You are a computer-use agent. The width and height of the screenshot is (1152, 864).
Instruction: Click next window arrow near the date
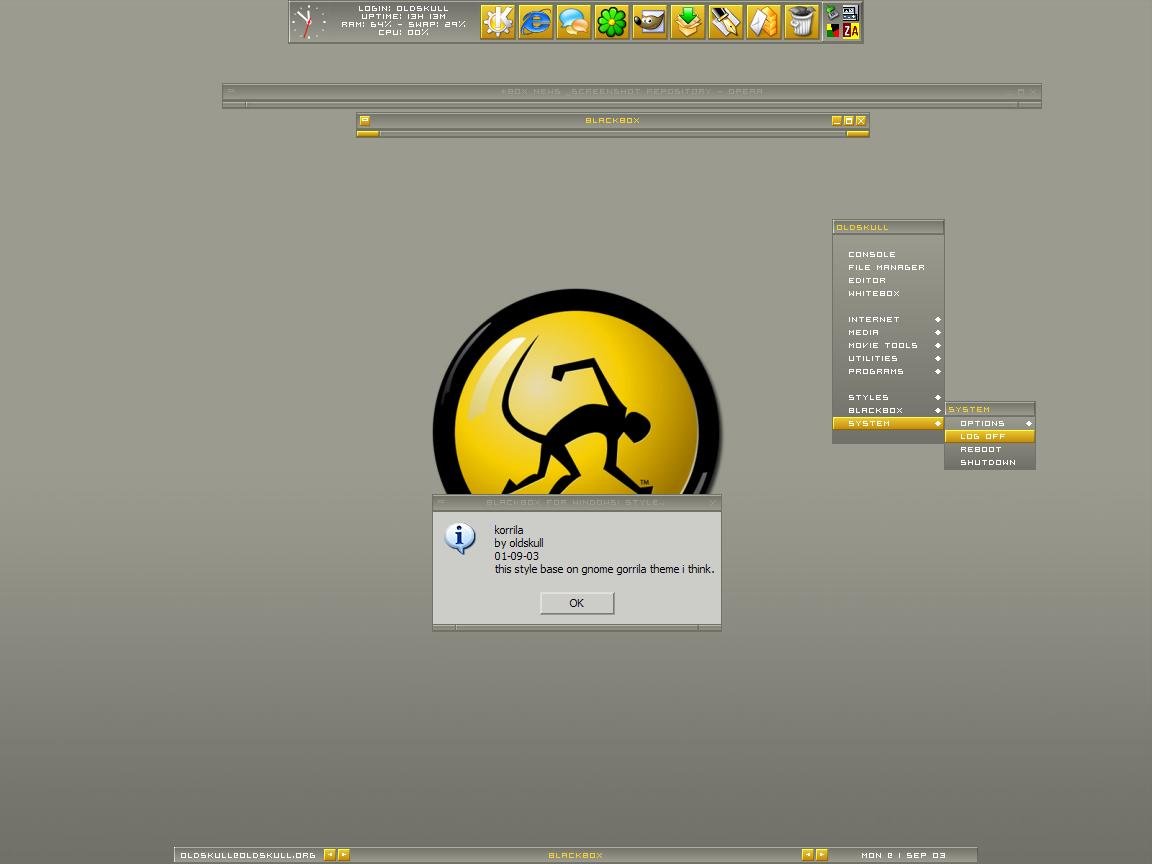(x=821, y=854)
